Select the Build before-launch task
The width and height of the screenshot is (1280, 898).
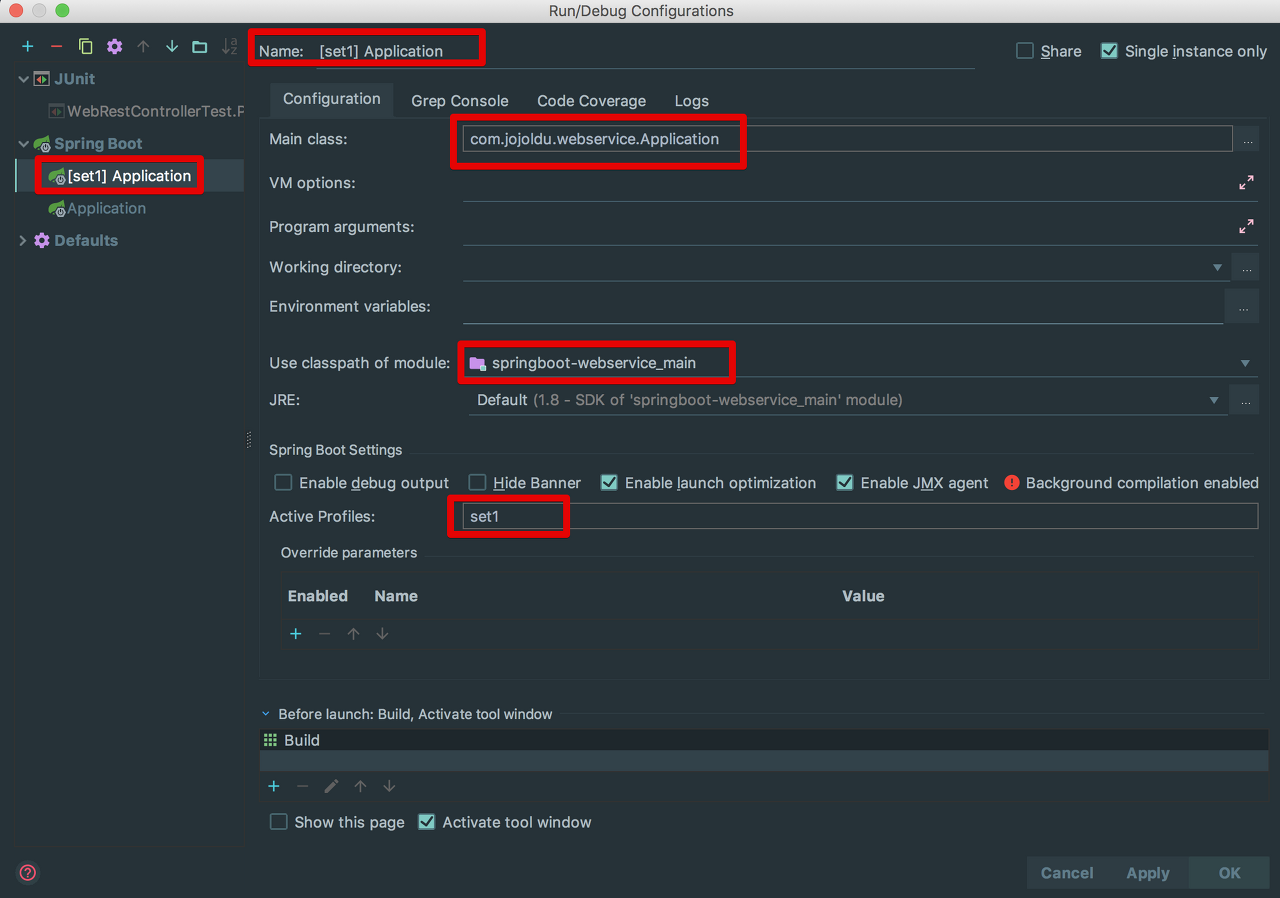[x=764, y=740]
